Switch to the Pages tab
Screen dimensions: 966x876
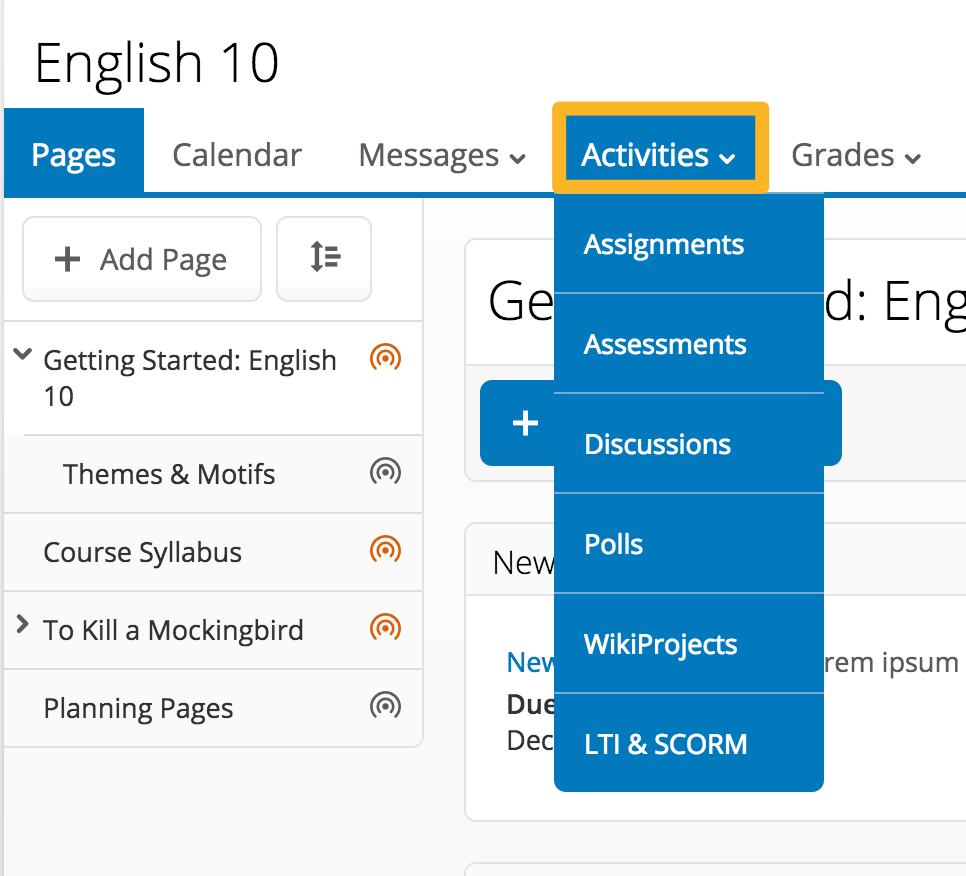(74, 153)
